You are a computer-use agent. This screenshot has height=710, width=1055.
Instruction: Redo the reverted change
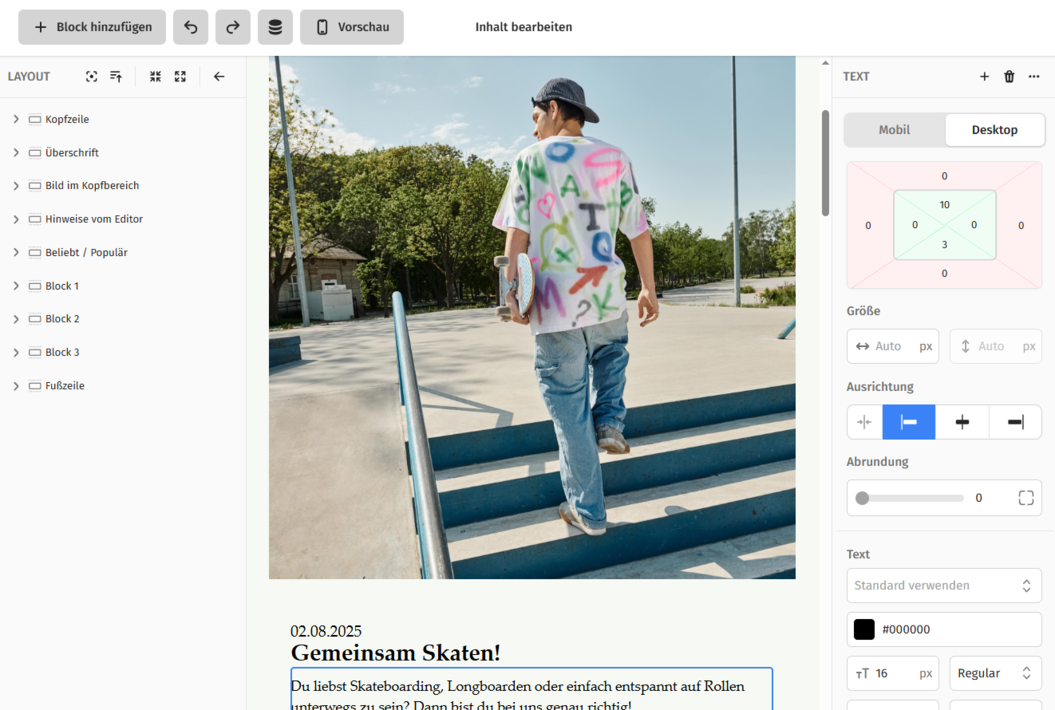click(x=232, y=27)
